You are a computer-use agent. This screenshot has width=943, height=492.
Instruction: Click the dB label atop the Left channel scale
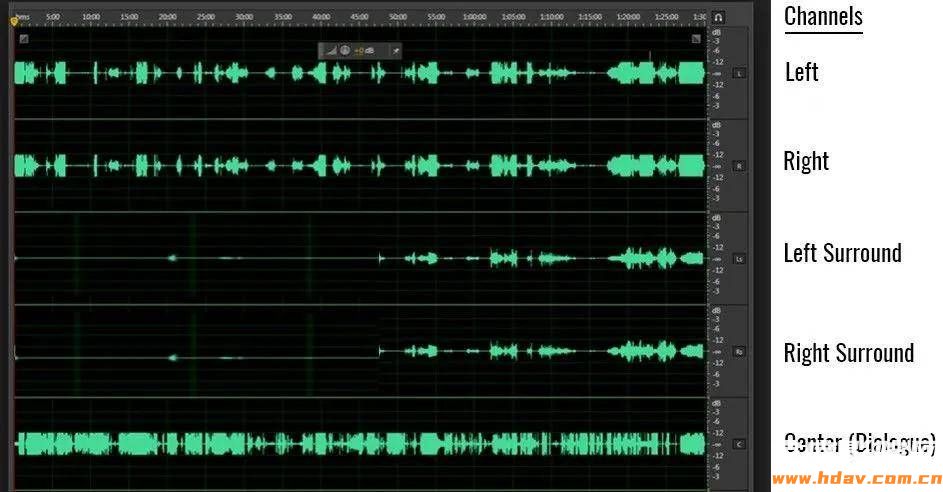(x=716, y=32)
